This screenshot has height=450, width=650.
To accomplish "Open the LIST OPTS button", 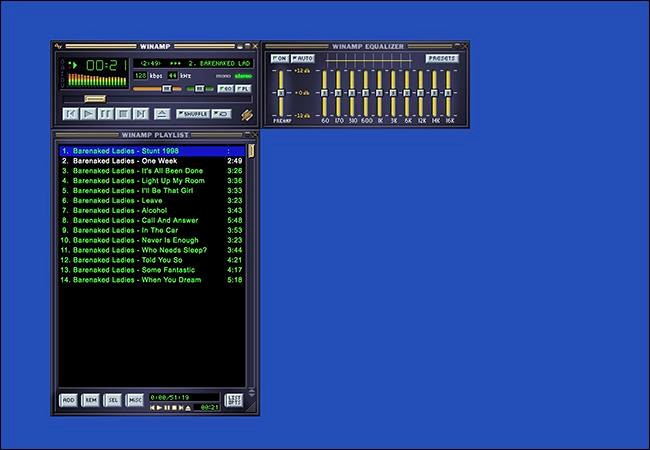I will (x=233, y=400).
